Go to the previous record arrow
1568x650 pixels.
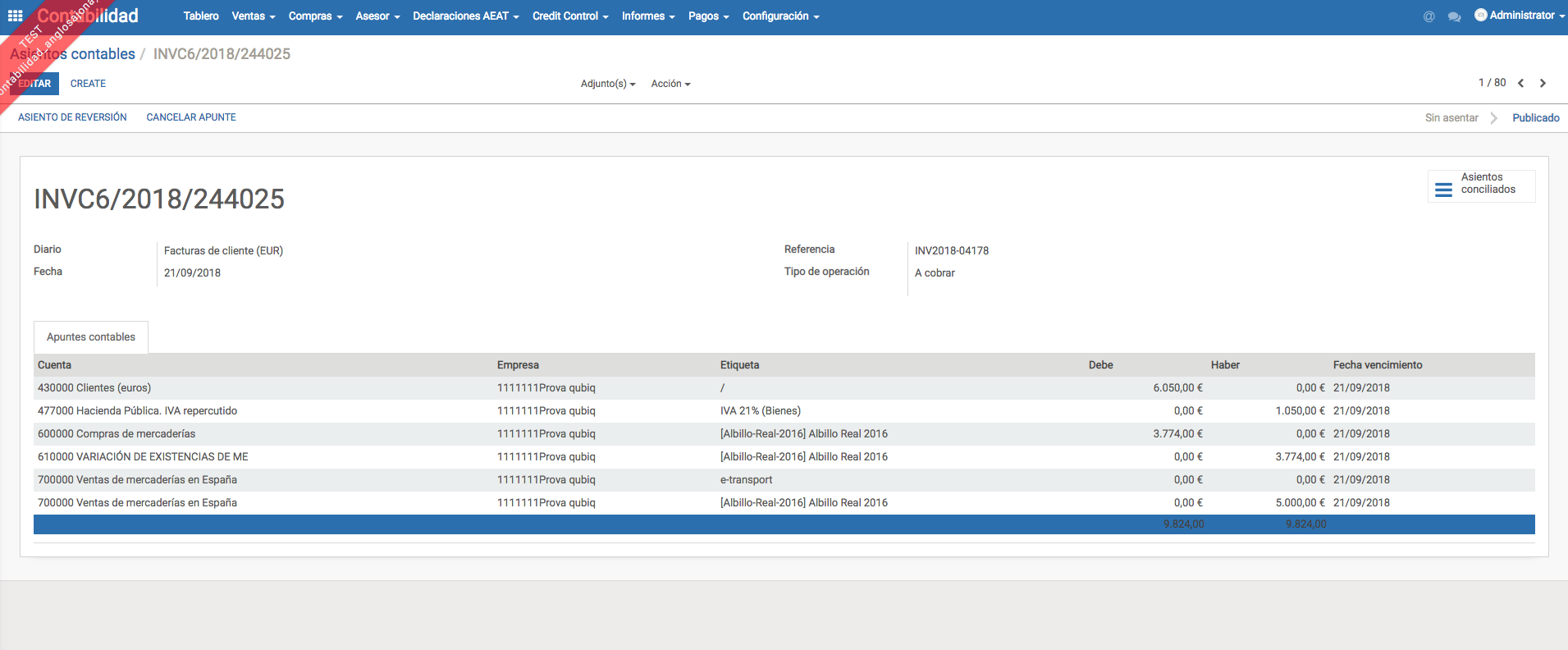click(1520, 83)
